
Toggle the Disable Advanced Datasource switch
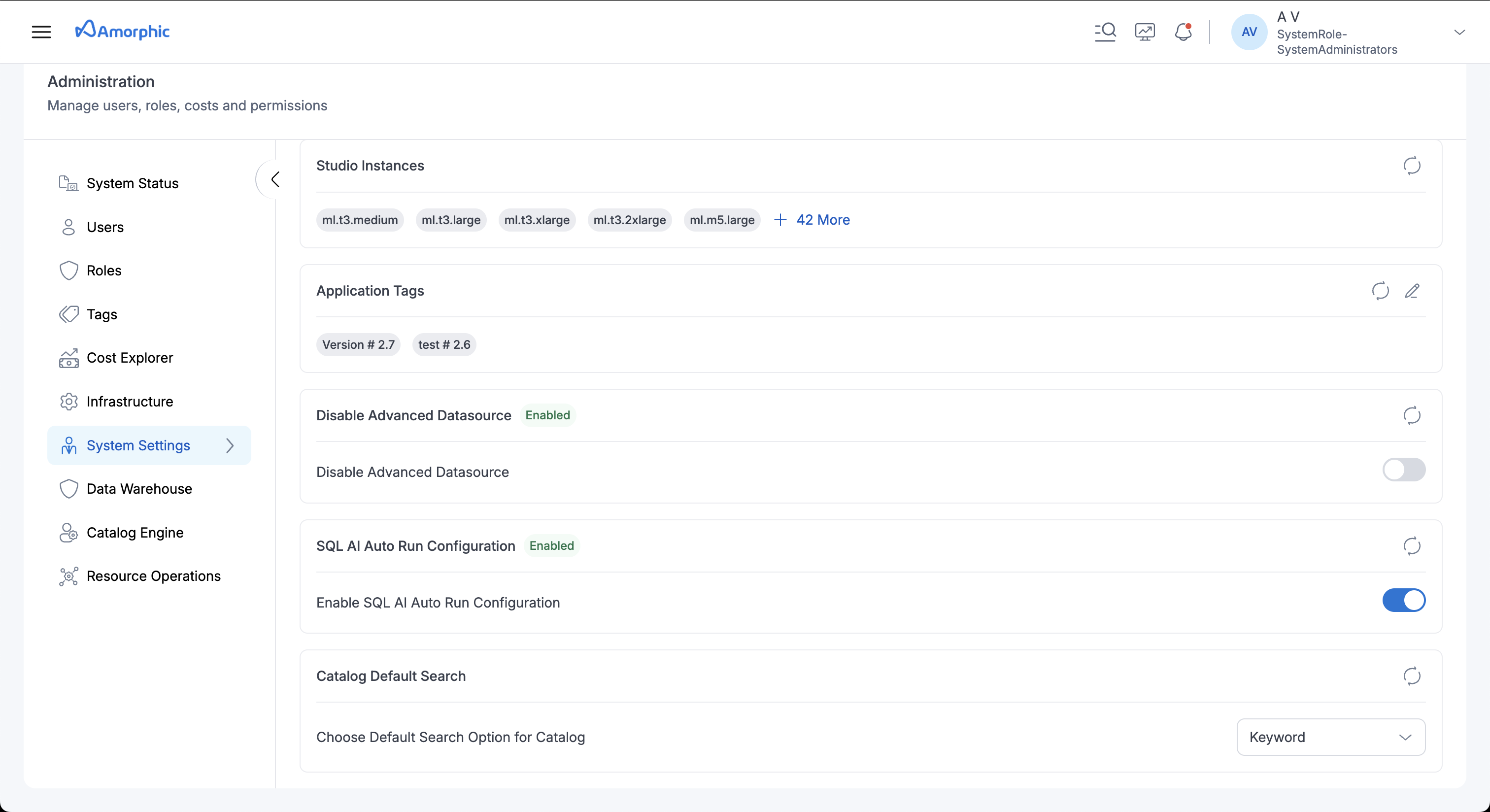1404,470
